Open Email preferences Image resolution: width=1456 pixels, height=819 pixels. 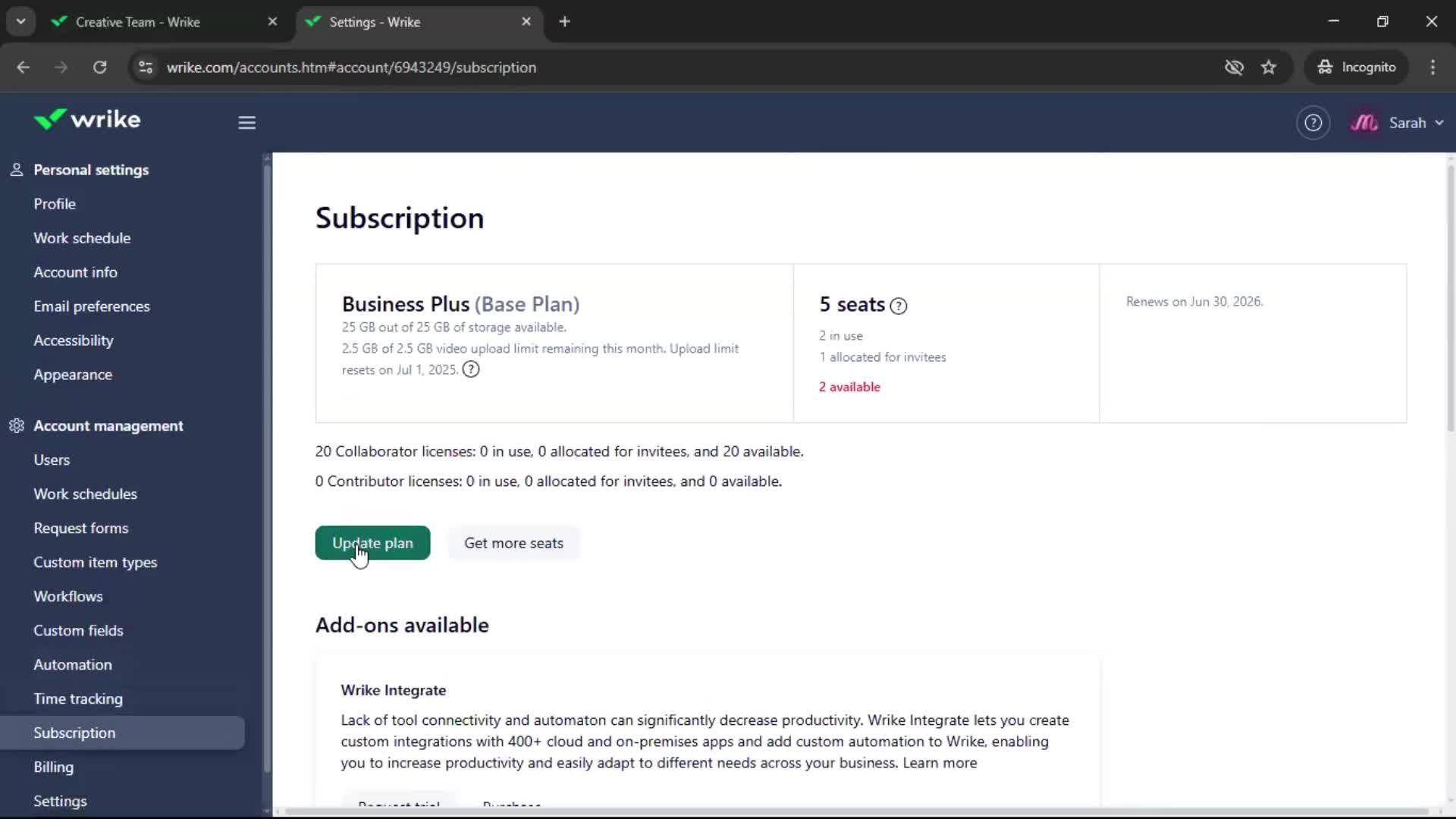click(x=92, y=306)
